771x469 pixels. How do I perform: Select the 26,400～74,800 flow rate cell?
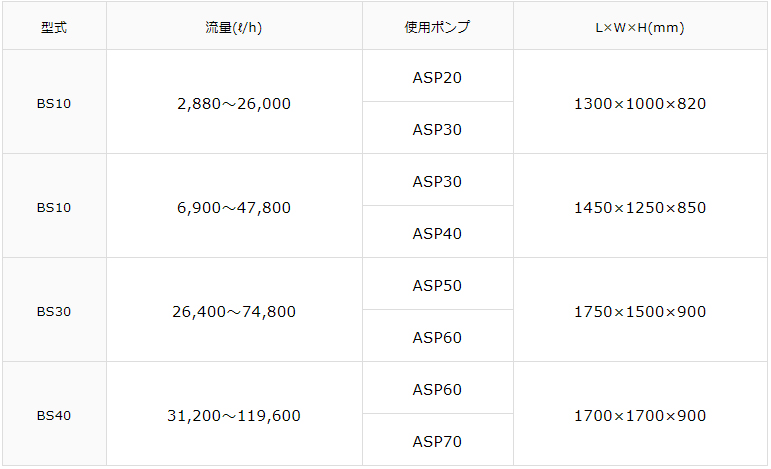(233, 312)
